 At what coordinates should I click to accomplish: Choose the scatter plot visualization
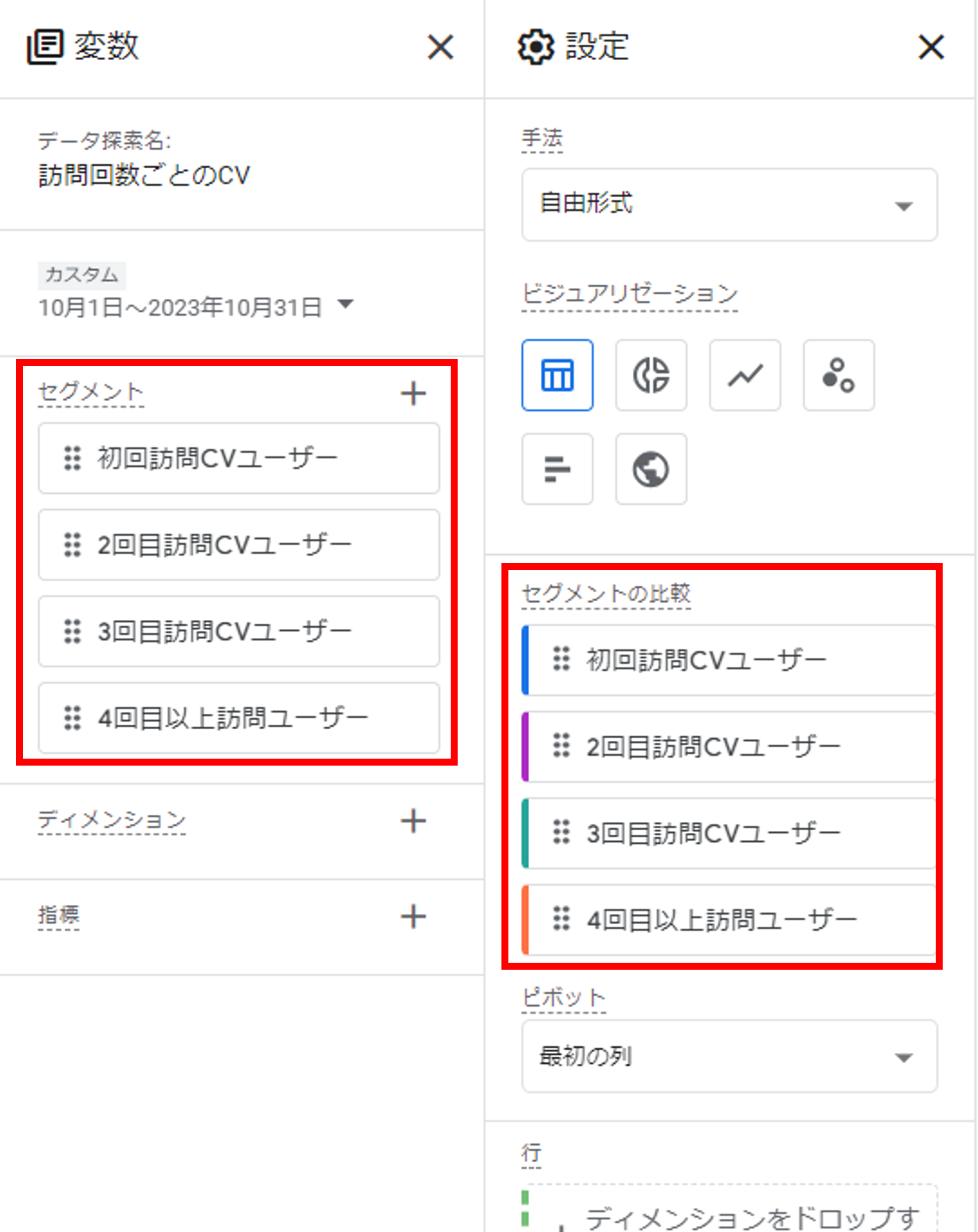(838, 375)
